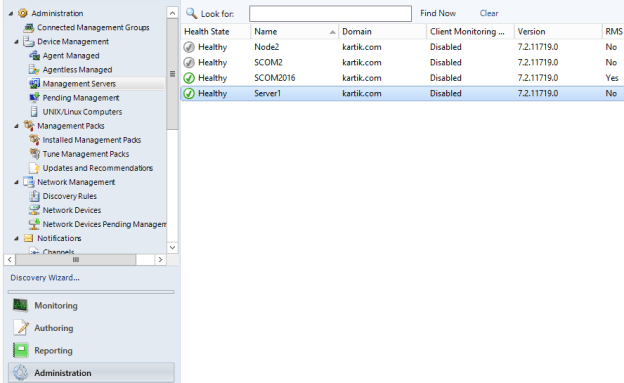The image size is (624, 383).
Task: Click the Tune Management Packs icon
Action: click(x=35, y=154)
